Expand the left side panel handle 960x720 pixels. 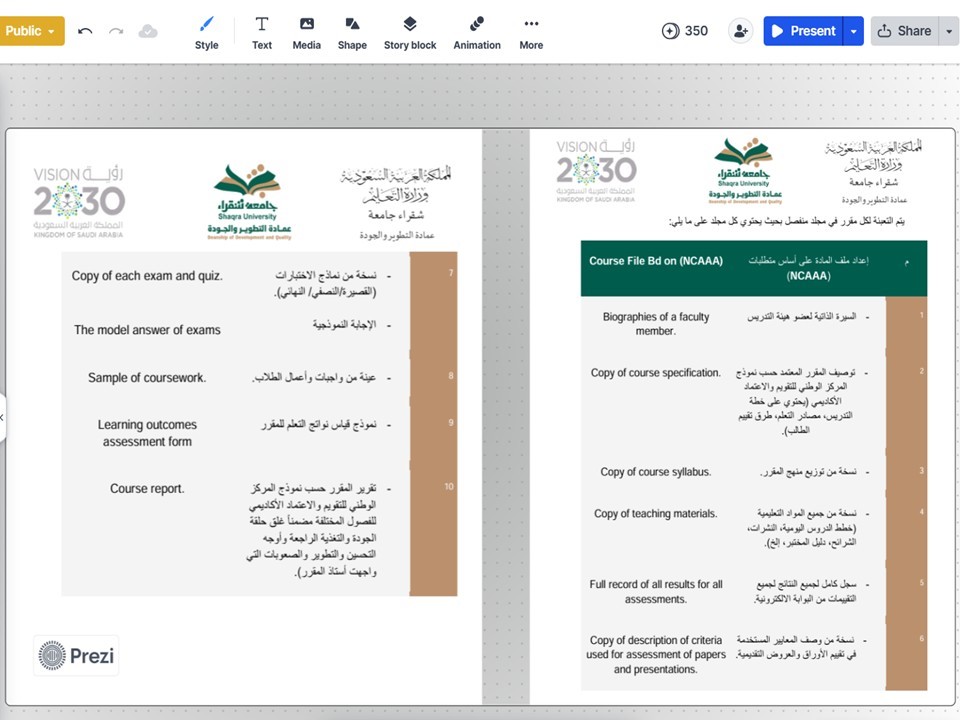click(3, 416)
